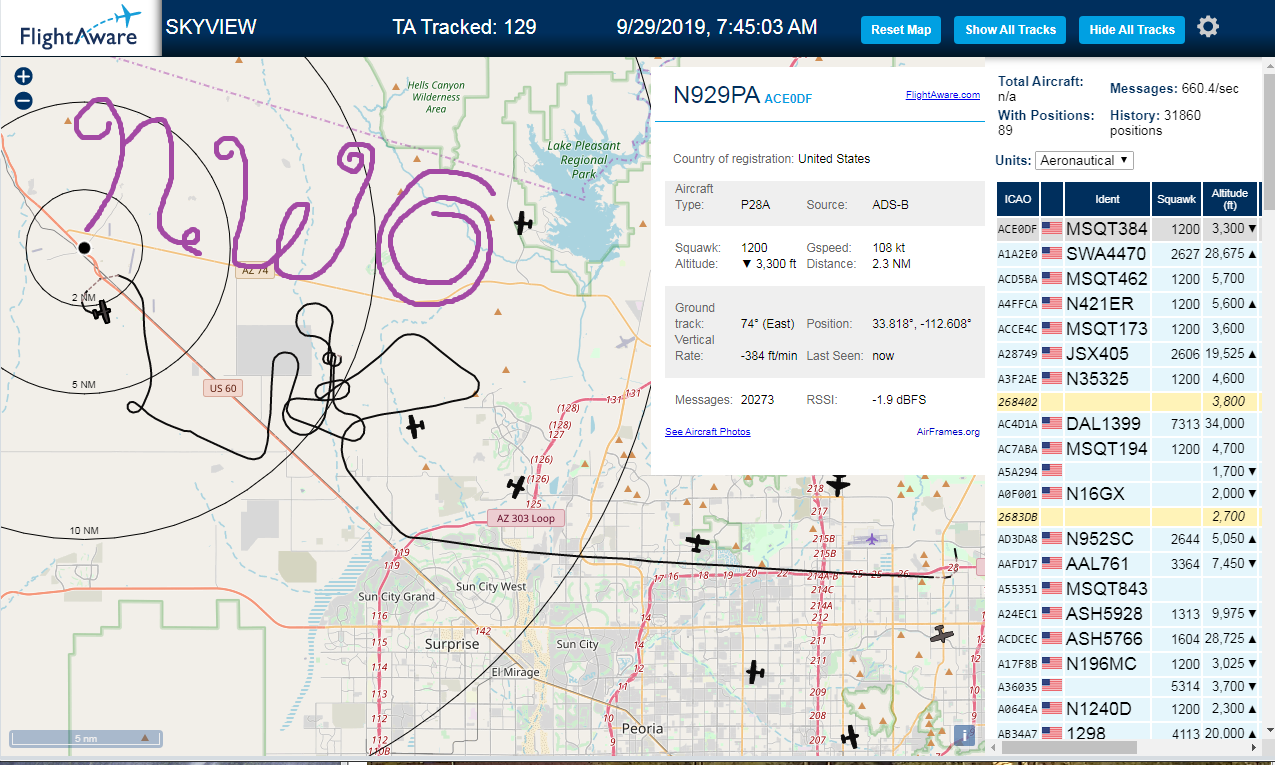Screen dimensions: 1275x765
Task: Zoom in with the plus map button
Action: (24, 76)
